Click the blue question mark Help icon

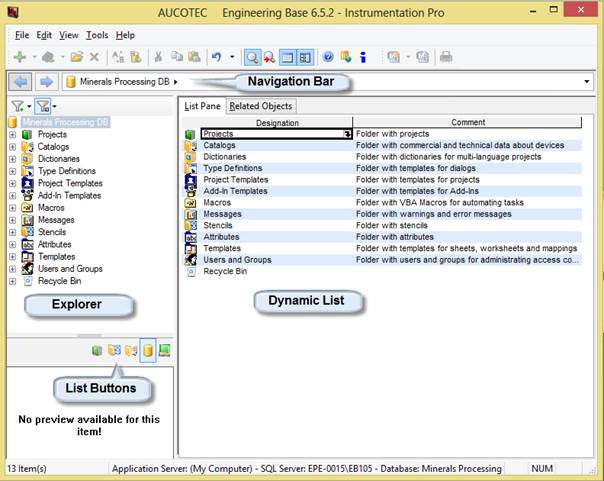tap(328, 57)
